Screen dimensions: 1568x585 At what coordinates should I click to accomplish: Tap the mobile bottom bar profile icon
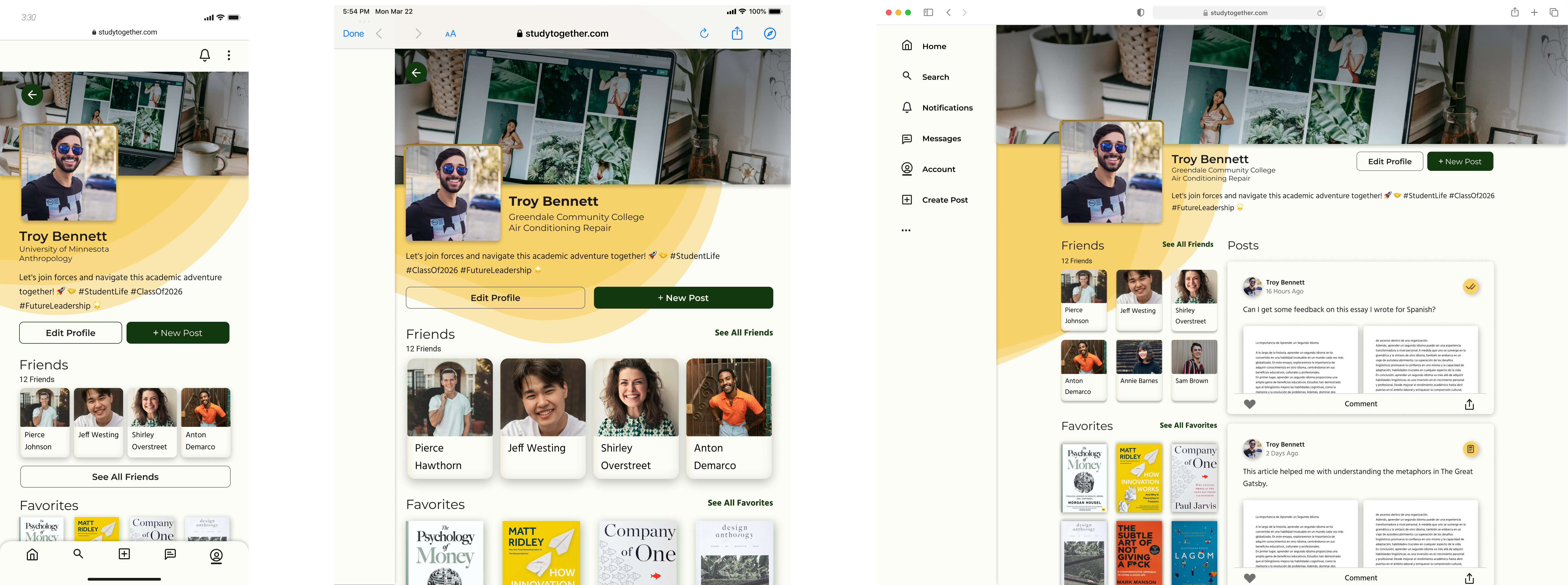(216, 556)
